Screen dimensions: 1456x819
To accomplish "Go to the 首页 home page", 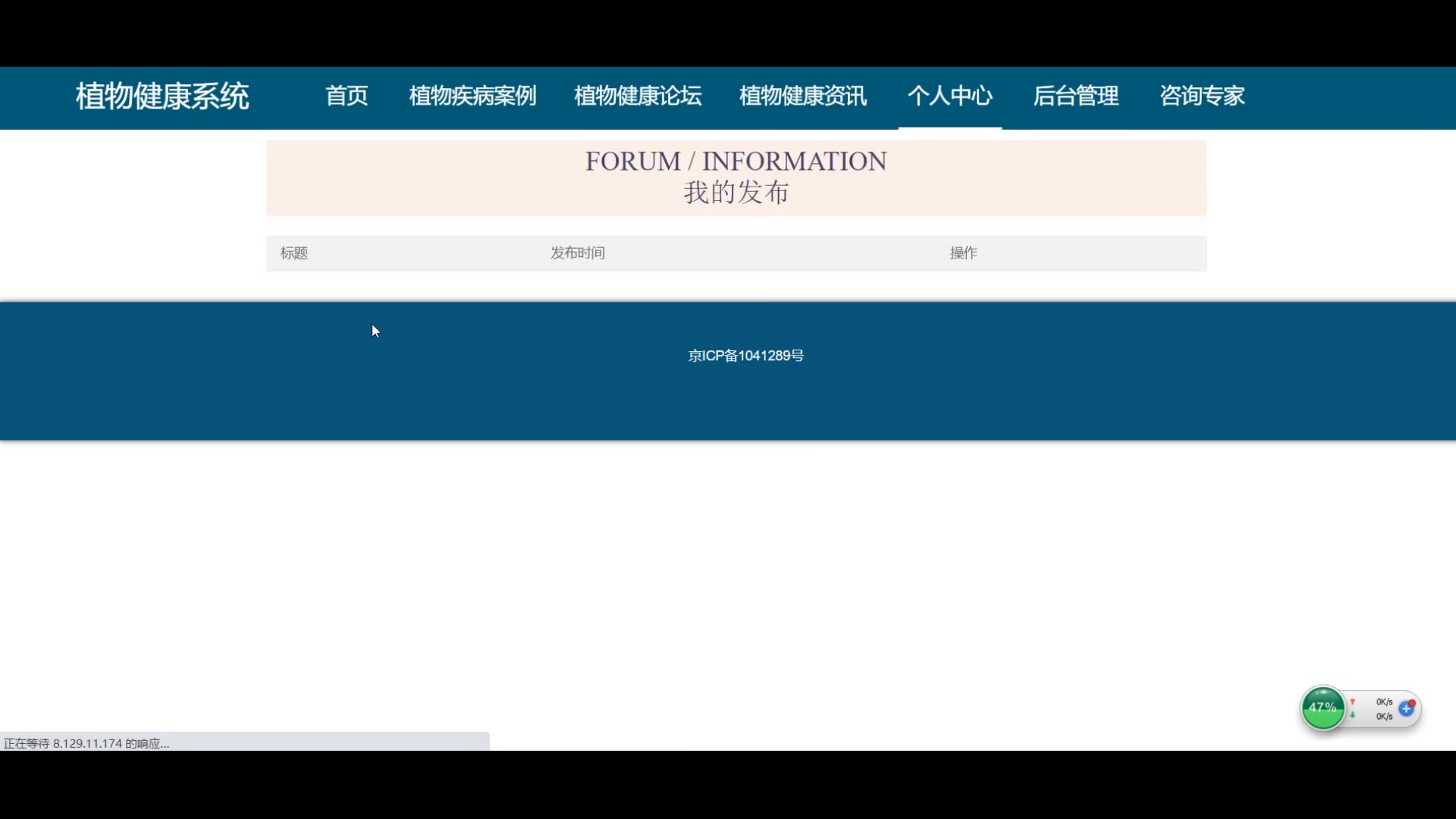I will click(347, 96).
